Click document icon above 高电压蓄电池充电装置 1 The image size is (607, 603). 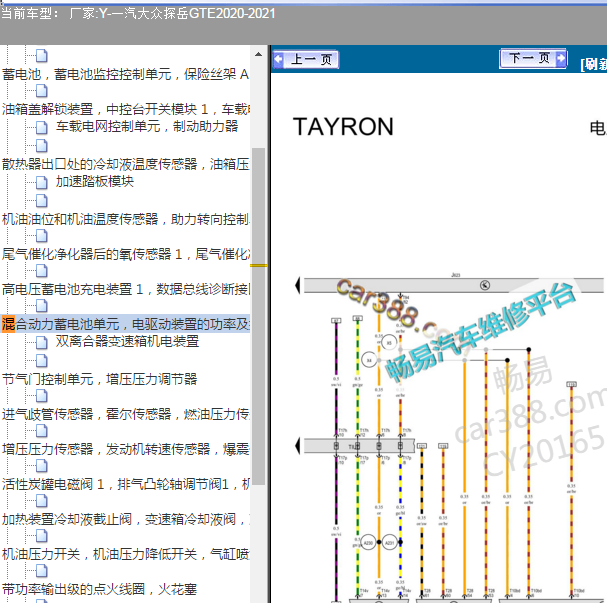pos(42,271)
